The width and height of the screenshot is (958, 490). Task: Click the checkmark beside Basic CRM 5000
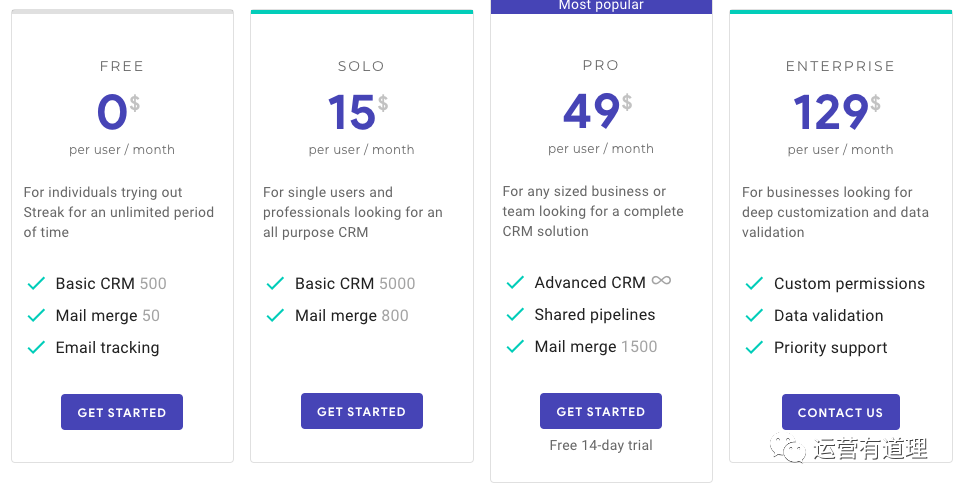click(x=276, y=283)
